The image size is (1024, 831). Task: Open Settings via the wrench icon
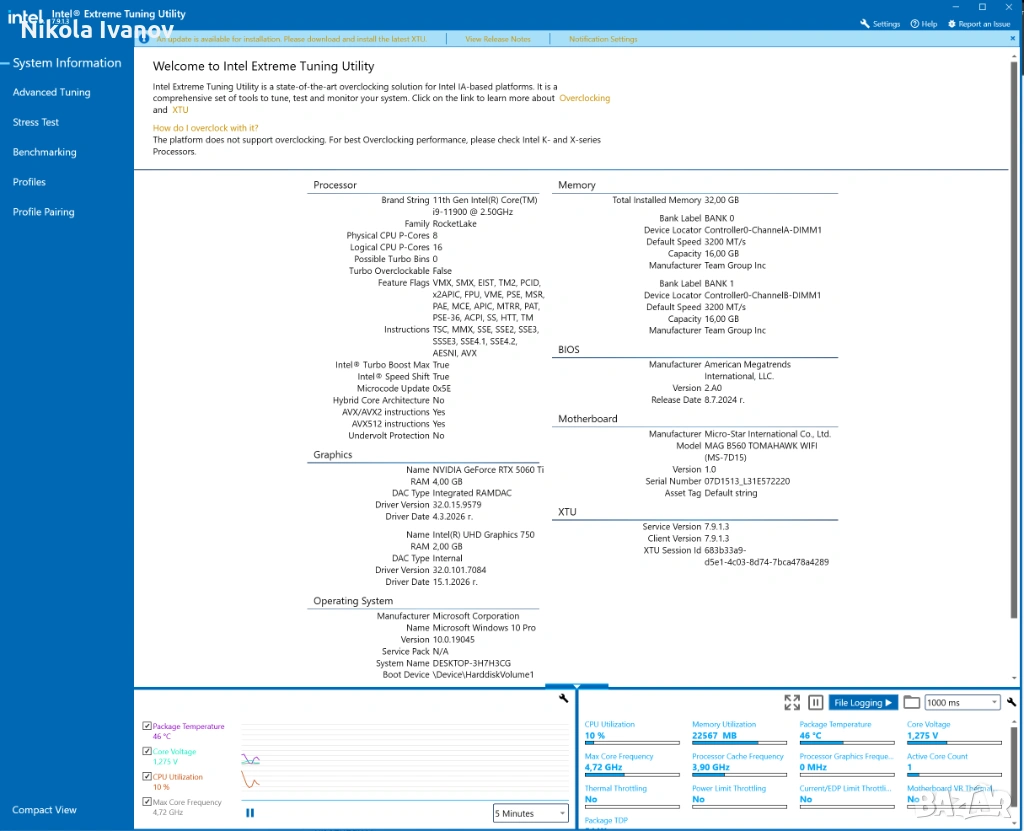865,24
